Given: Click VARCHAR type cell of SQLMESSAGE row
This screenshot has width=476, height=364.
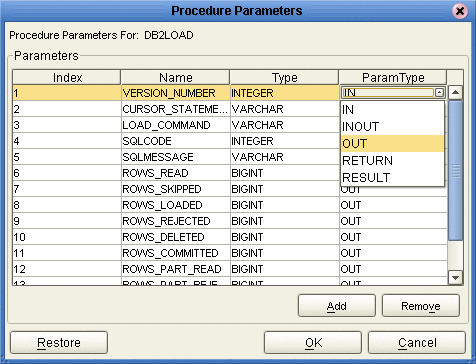Looking at the screenshot, I should 285,157.
